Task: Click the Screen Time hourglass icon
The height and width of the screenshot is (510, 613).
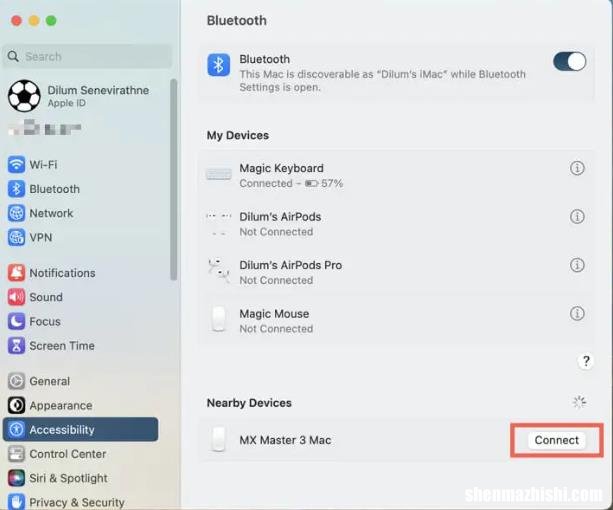Action: tap(16, 345)
